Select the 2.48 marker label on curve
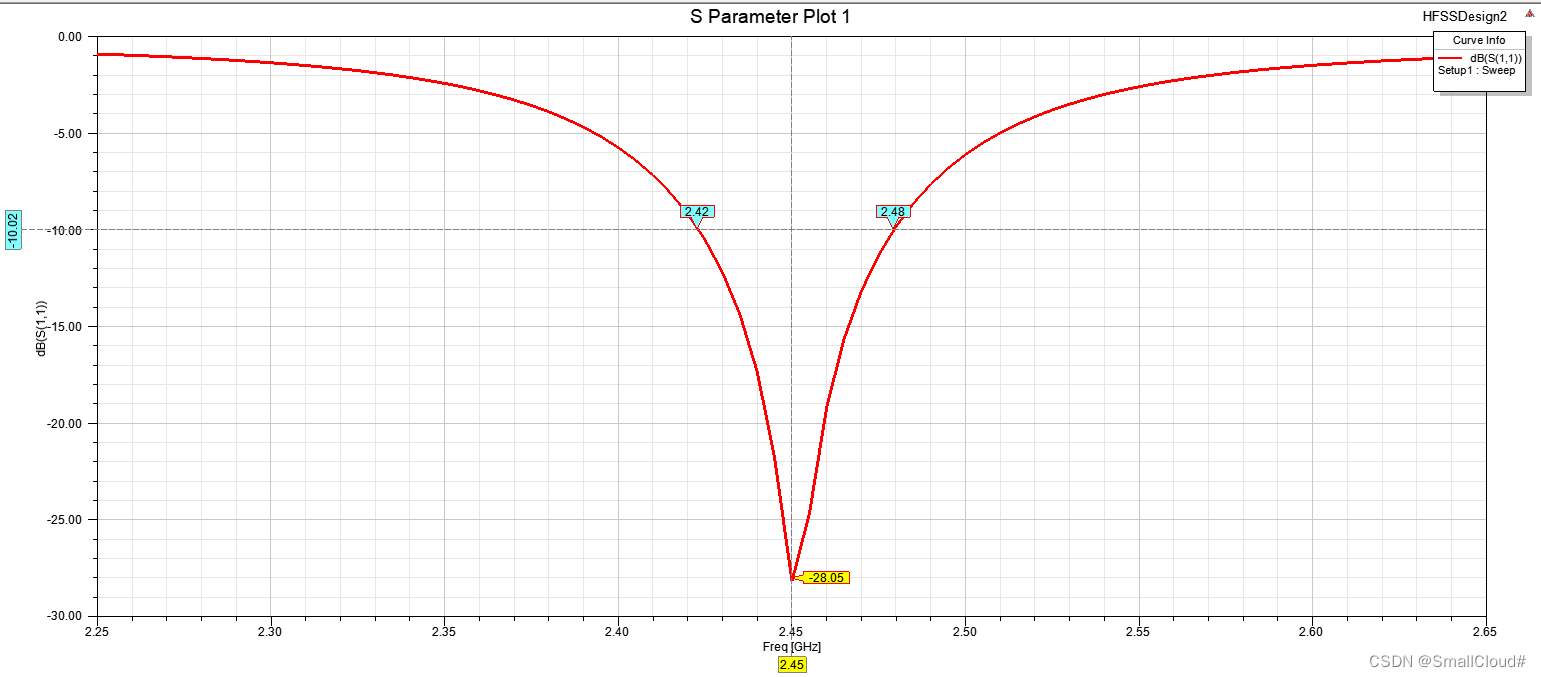Viewport: 1541px width, 677px height. click(893, 211)
